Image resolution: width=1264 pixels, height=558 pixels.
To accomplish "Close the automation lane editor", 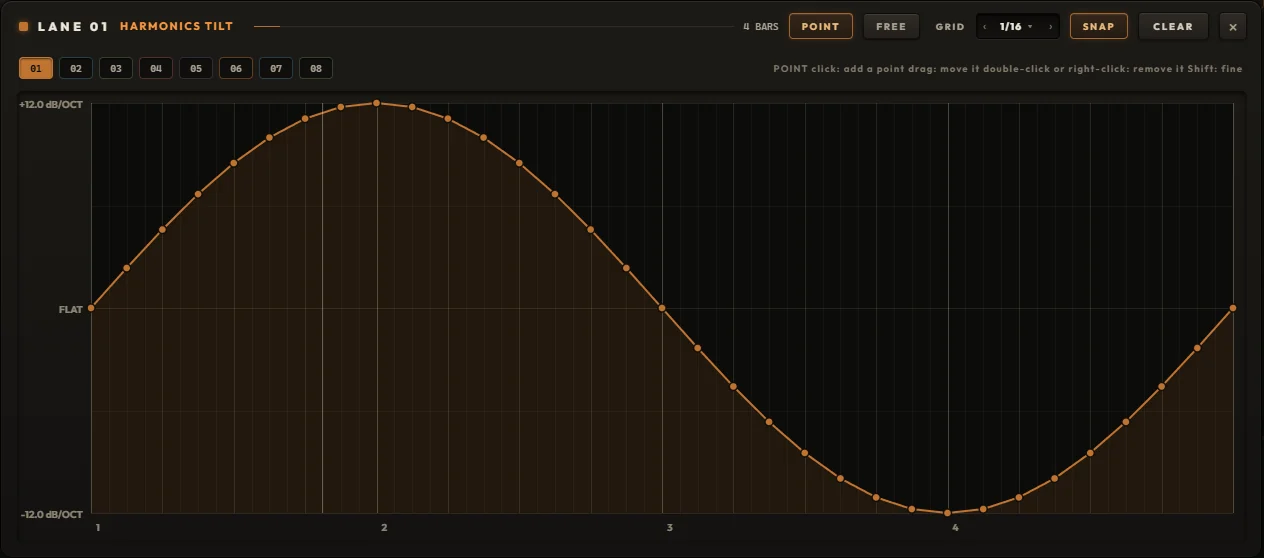I will (1233, 27).
